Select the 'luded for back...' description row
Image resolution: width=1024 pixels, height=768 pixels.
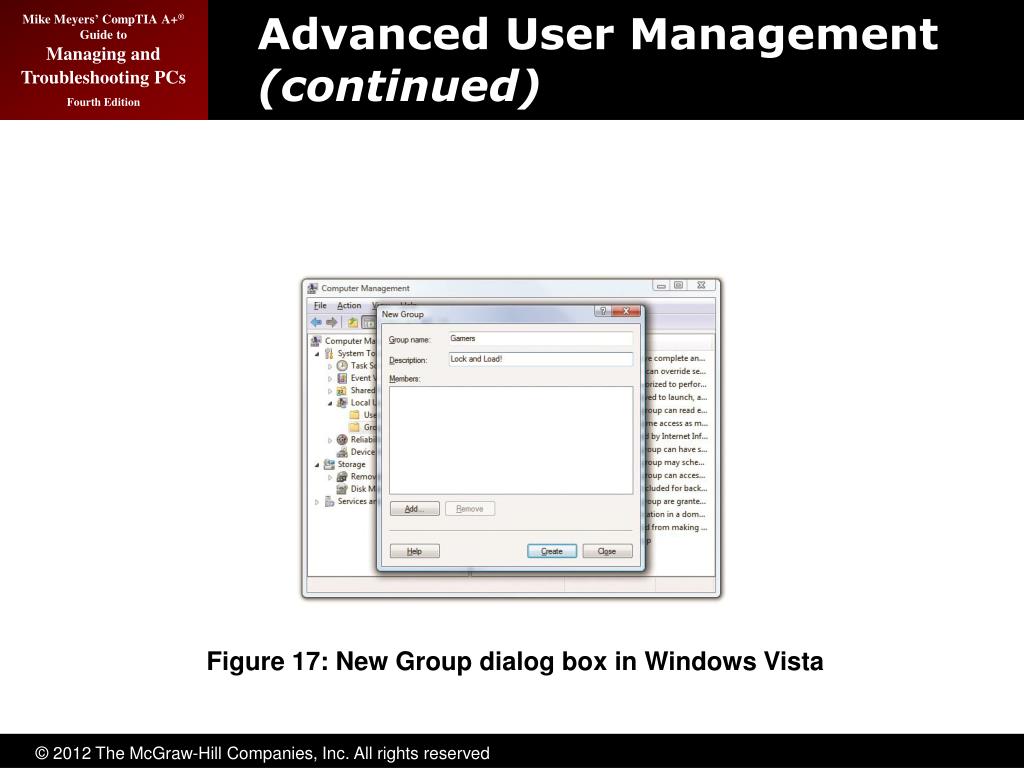pyautogui.click(x=676, y=488)
